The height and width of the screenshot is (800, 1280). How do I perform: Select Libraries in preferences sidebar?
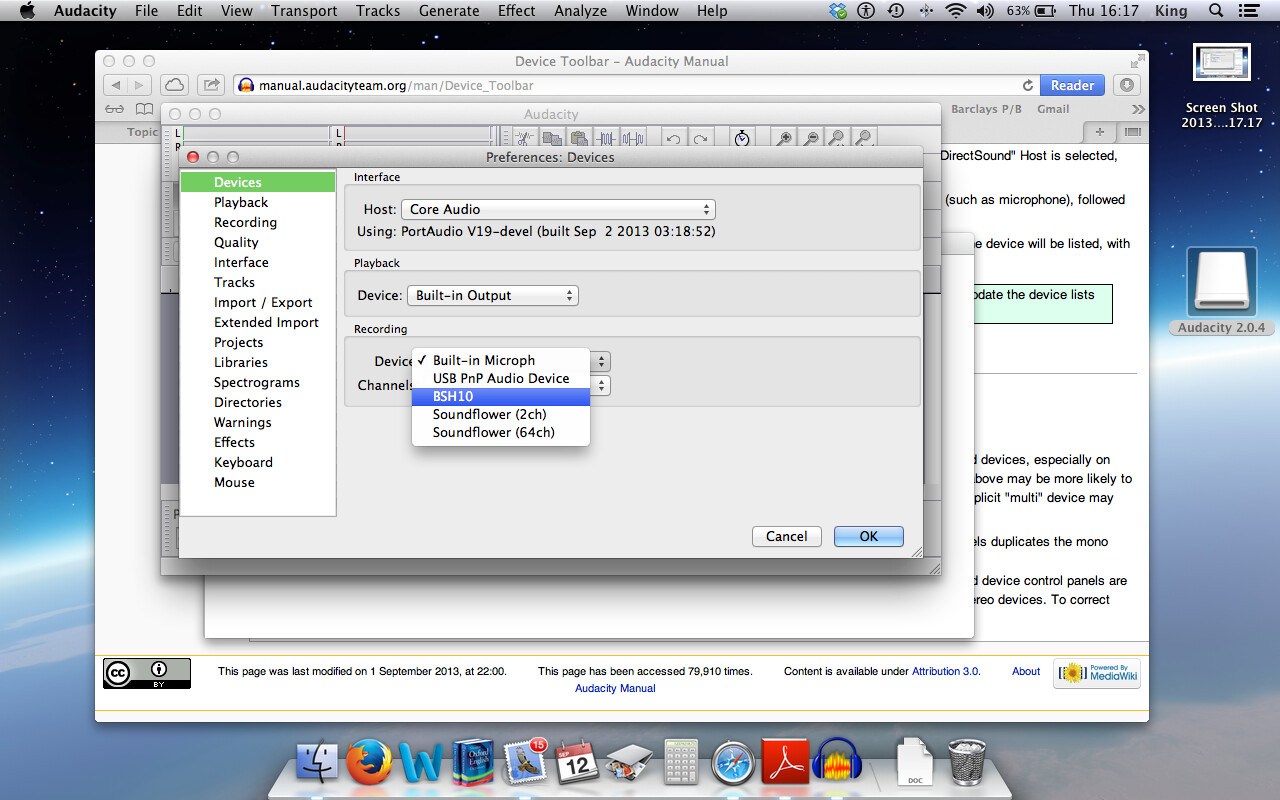click(x=258, y=362)
